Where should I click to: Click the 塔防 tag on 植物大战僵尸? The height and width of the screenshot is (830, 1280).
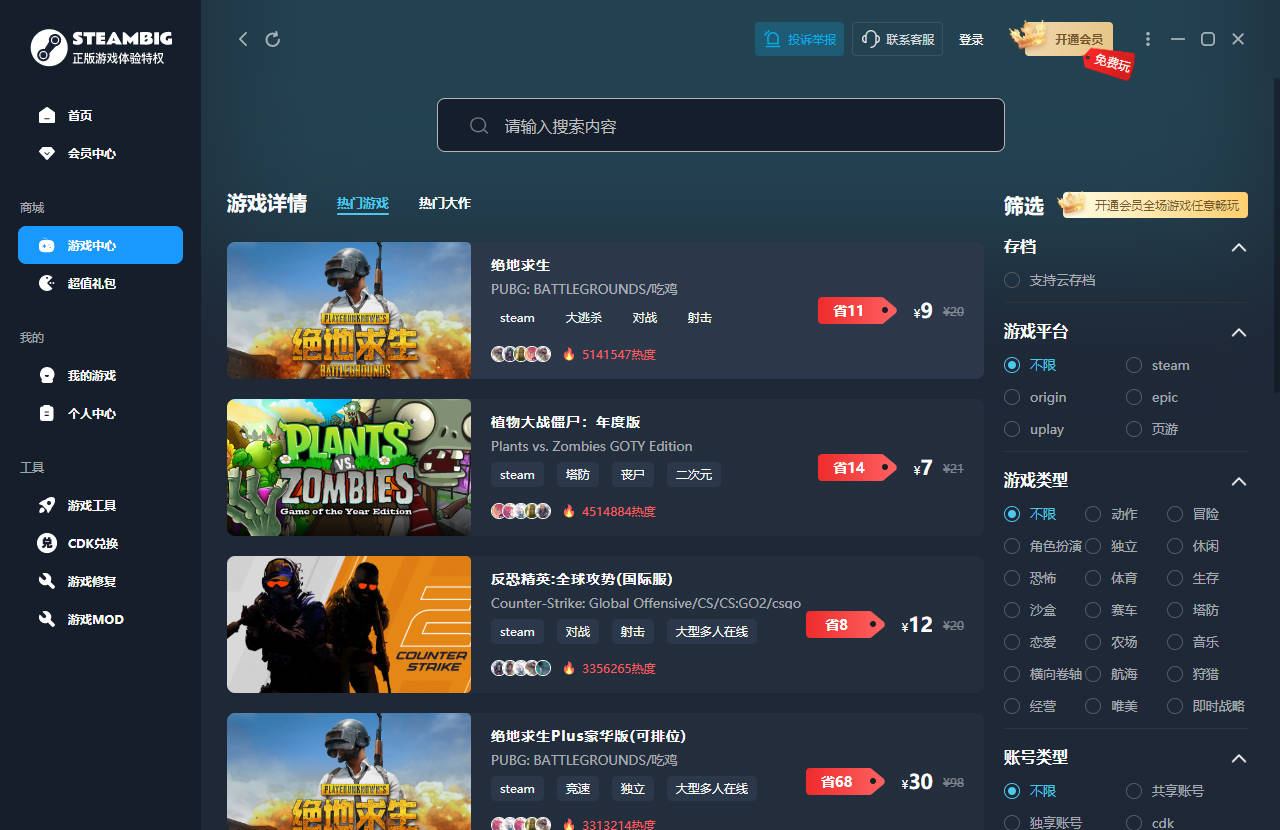(577, 475)
